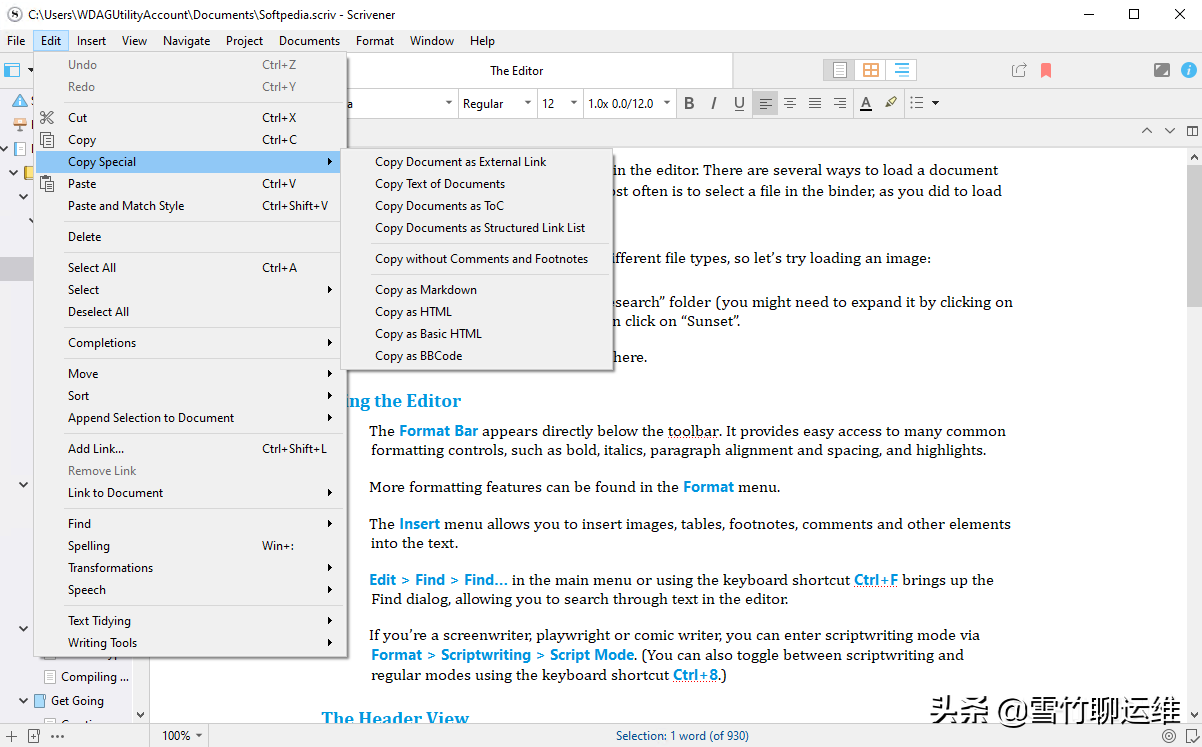Select the Compiling document in binder
The height and width of the screenshot is (747, 1202).
(95, 677)
